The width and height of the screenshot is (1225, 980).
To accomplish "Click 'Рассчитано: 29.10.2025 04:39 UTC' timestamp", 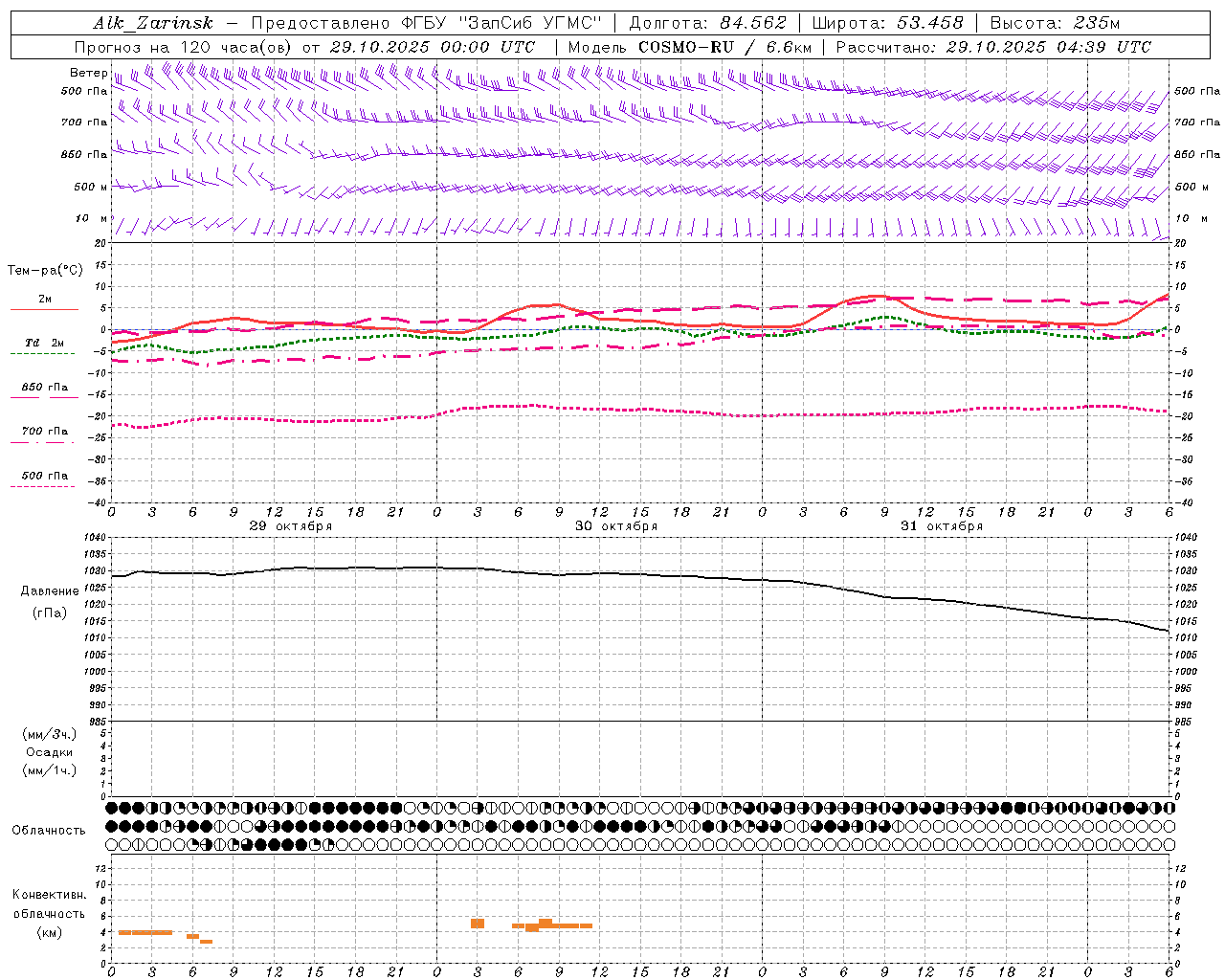I will point(993,47).
